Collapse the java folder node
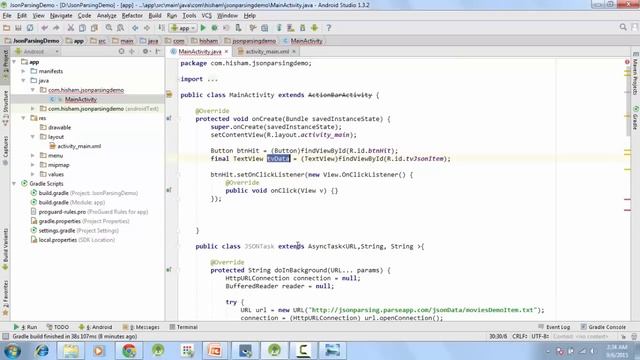The image size is (640, 360). 24,80
